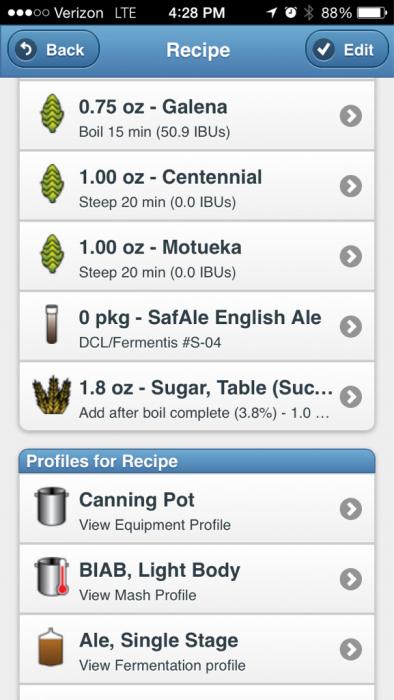The image size is (394, 700).
Task: Select the Sugar, Table ingredient row
Action: 197,396
